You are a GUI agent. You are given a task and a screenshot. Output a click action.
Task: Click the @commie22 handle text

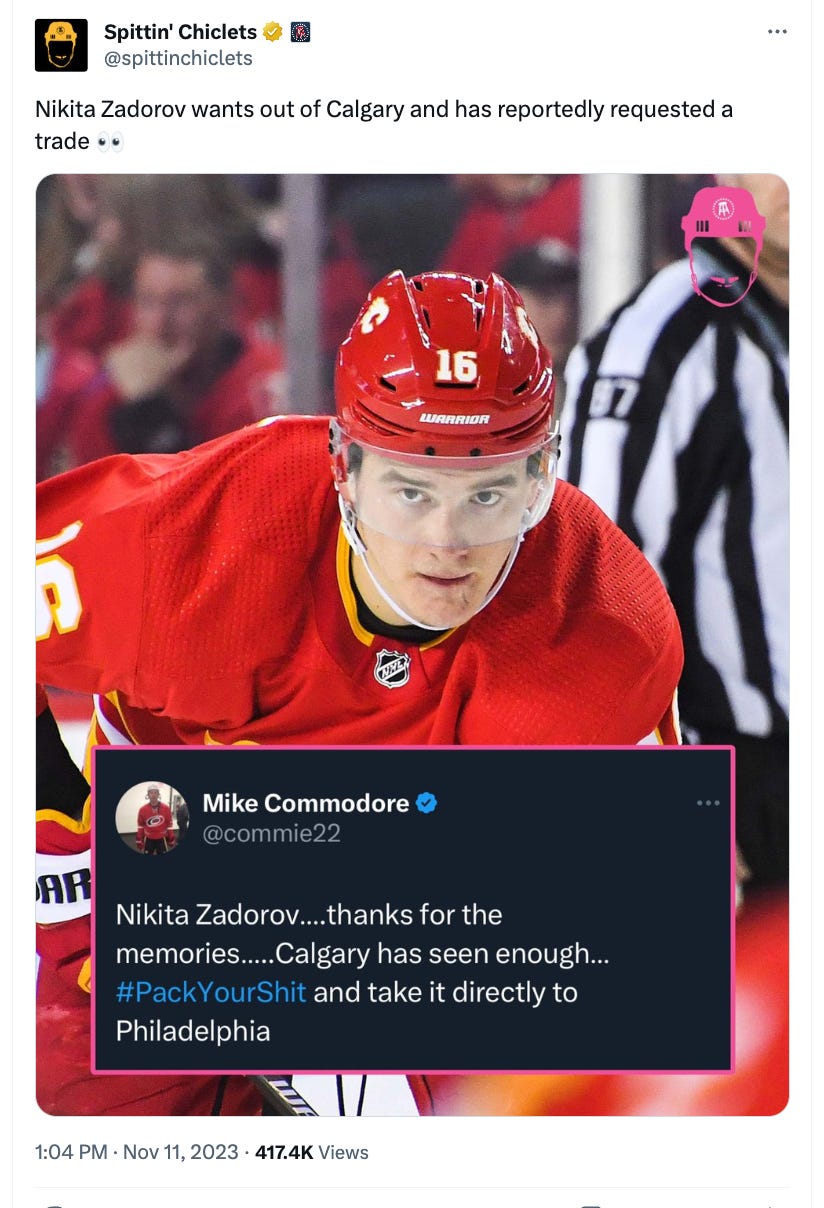272,832
